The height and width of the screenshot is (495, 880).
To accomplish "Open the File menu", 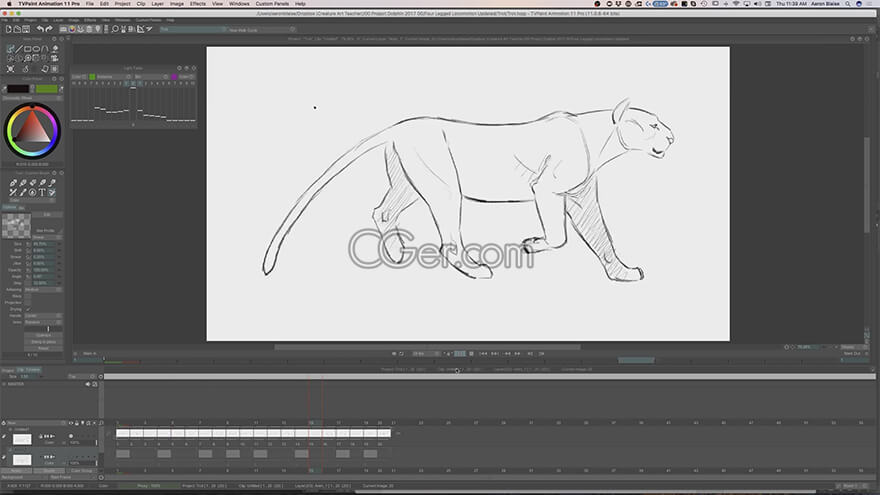I will [90, 4].
